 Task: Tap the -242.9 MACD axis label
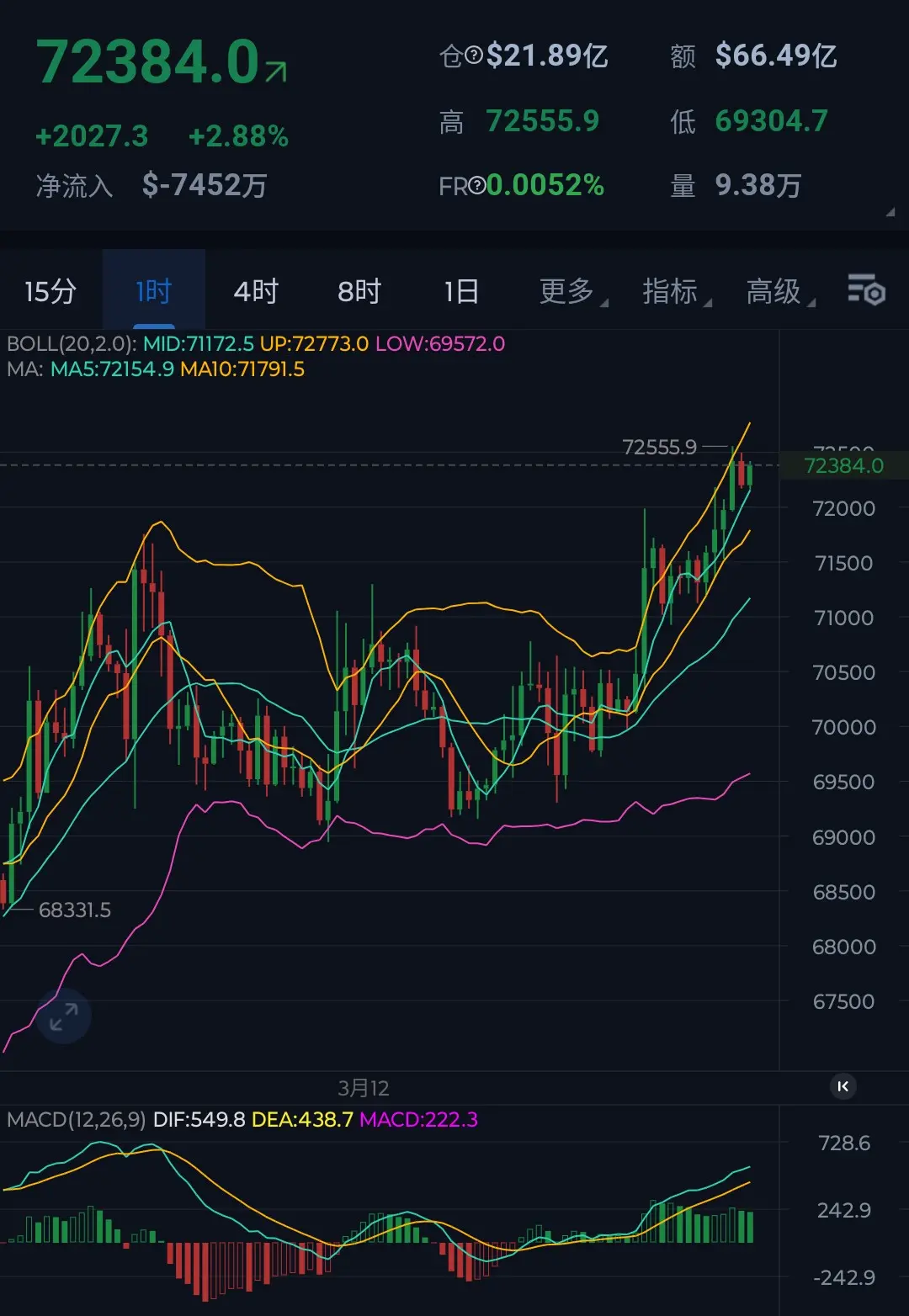pyautogui.click(x=844, y=1277)
